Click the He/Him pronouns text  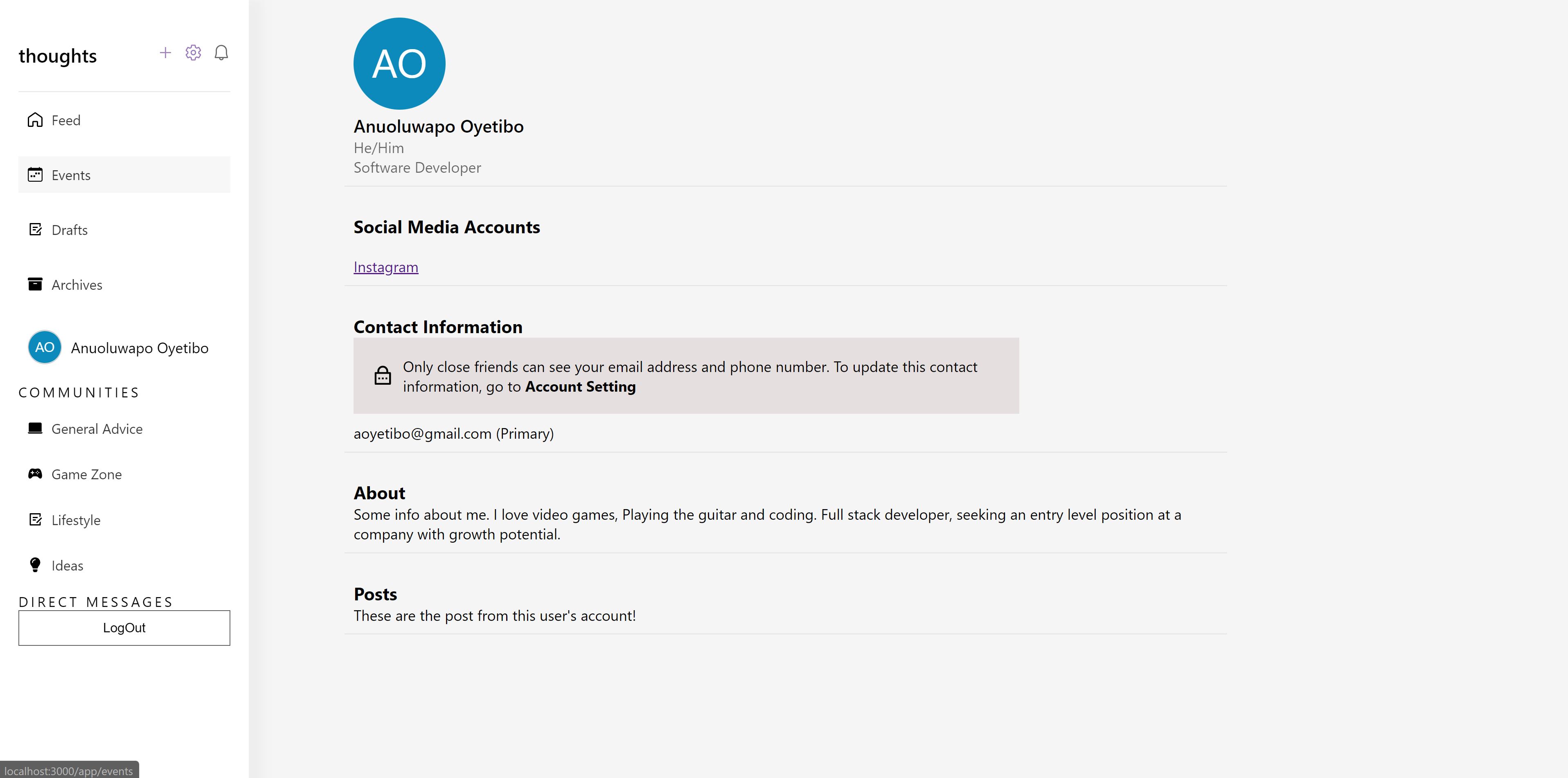click(378, 148)
